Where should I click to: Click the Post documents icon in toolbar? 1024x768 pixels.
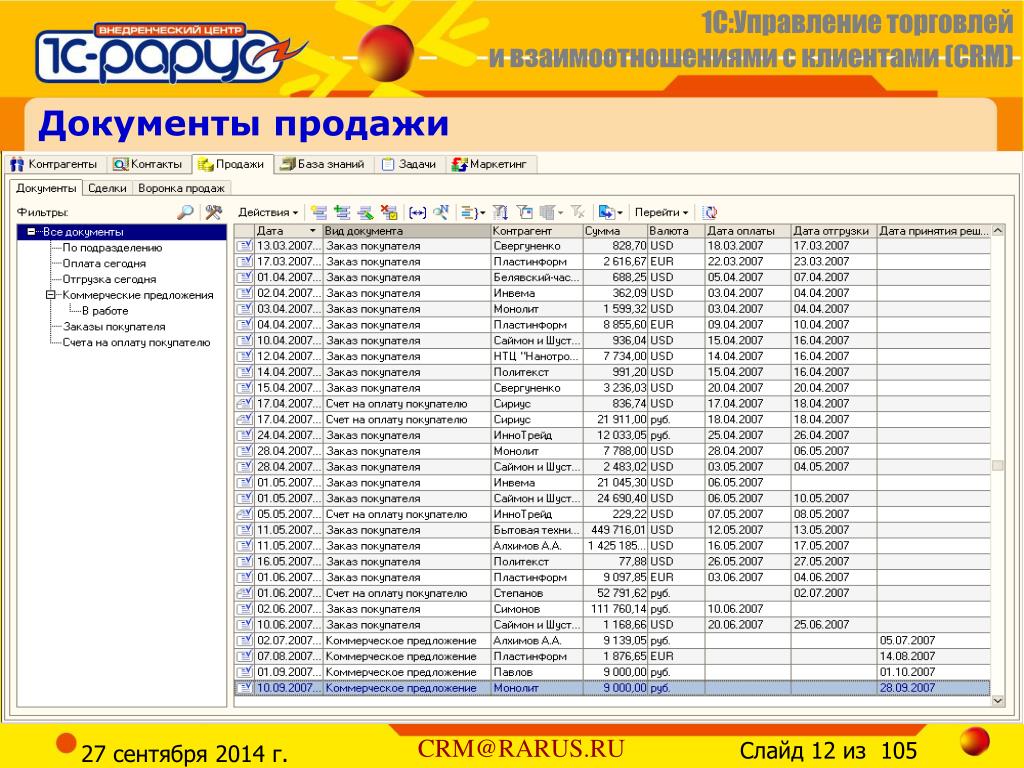click(468, 212)
